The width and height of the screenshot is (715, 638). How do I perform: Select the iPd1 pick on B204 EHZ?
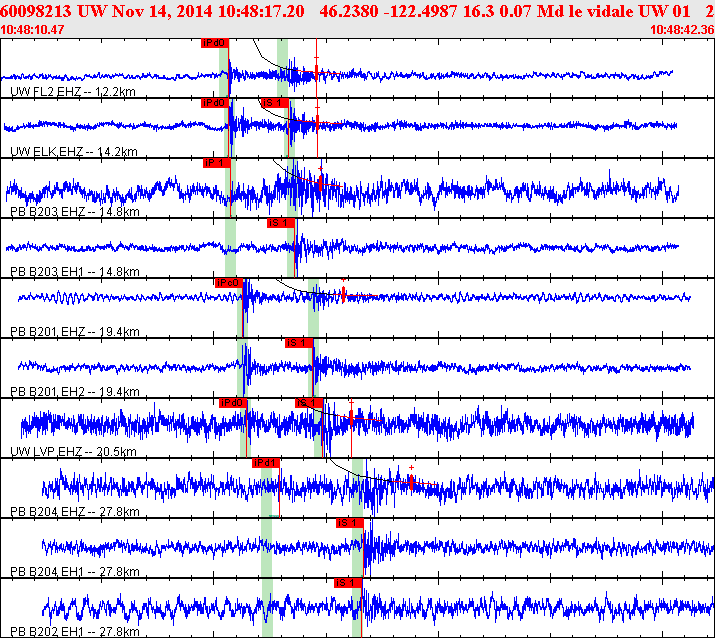tap(266, 463)
